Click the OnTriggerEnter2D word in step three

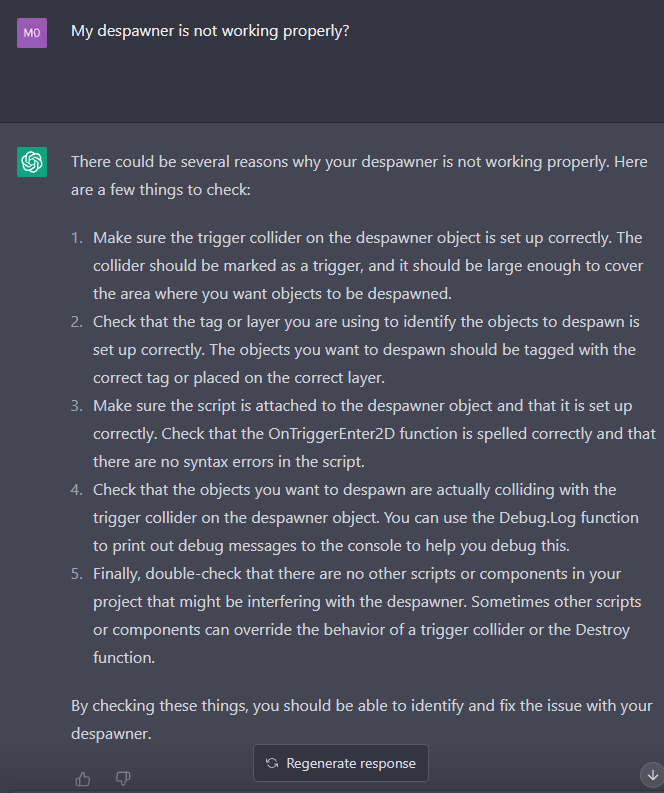tap(331, 434)
